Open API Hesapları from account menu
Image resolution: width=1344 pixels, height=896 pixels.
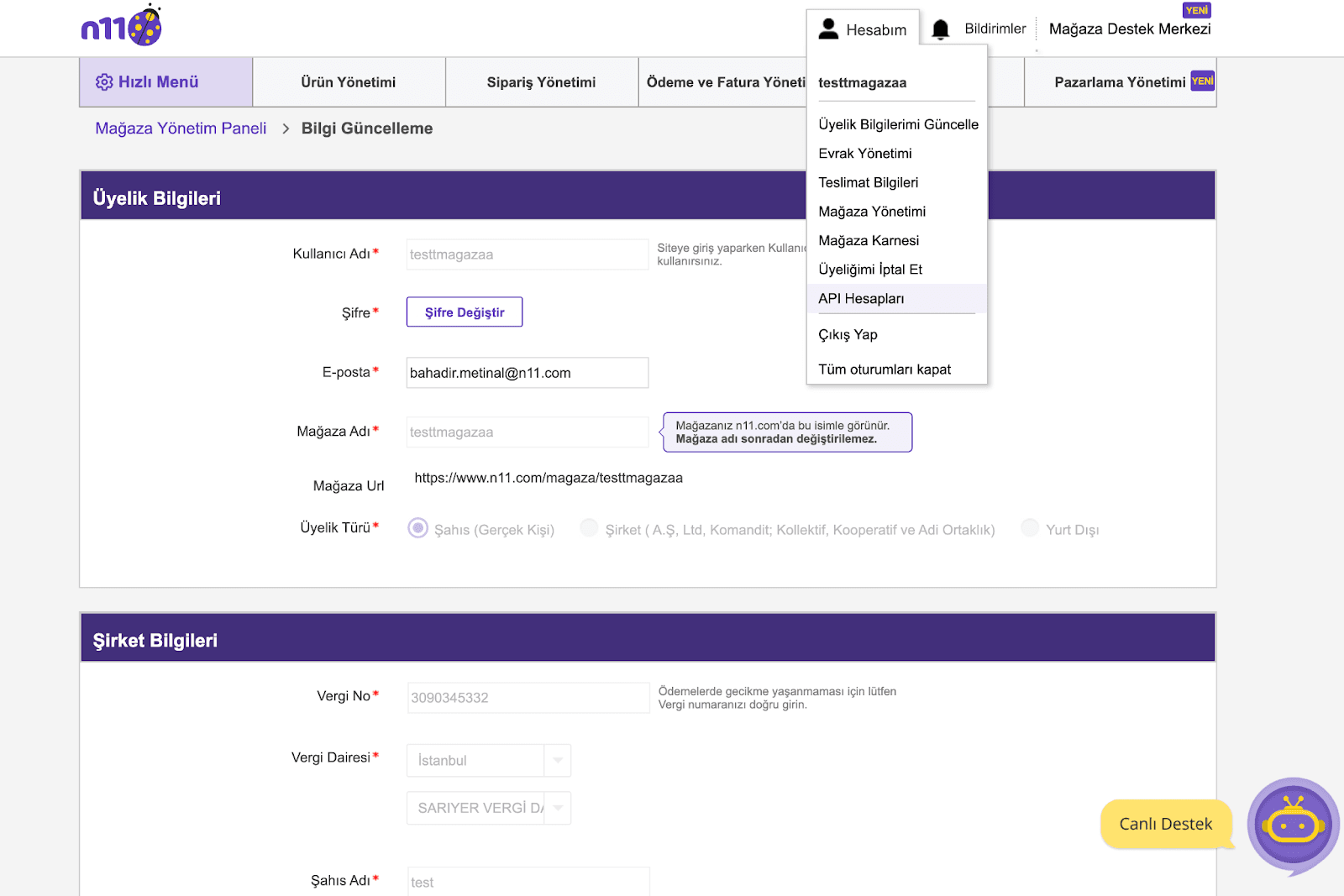click(x=861, y=299)
